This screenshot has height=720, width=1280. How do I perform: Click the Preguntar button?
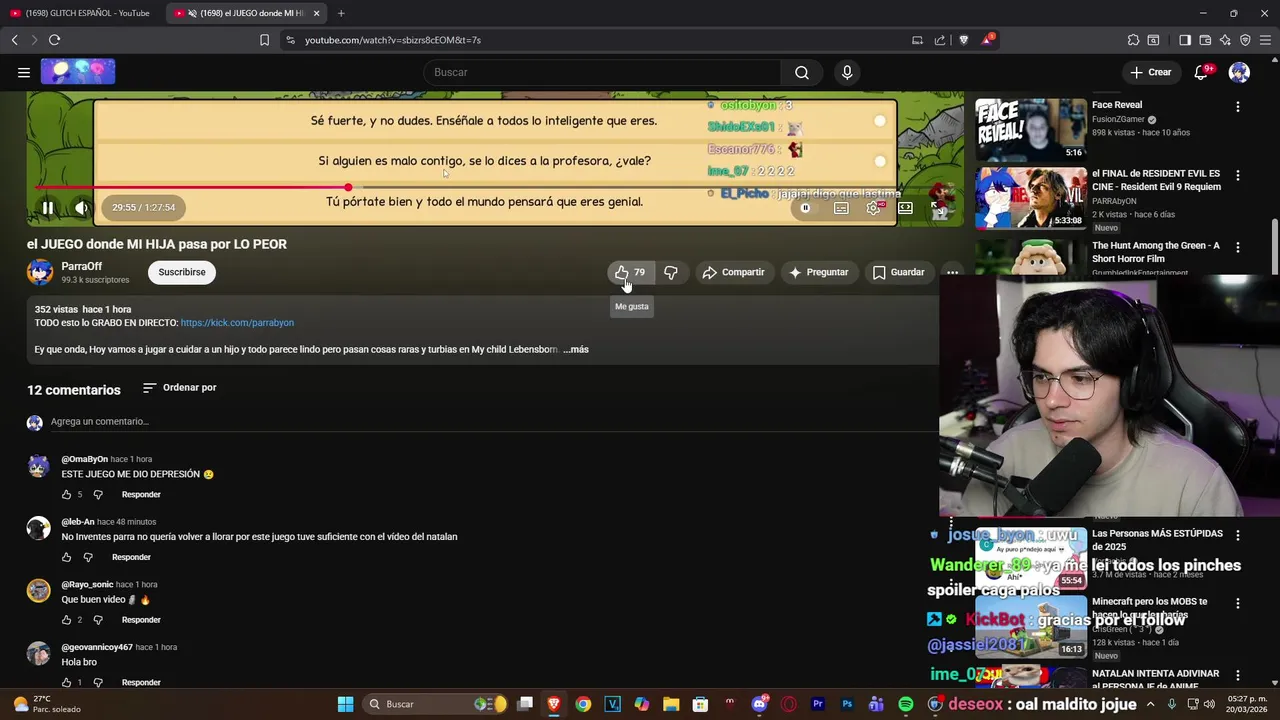tap(818, 272)
